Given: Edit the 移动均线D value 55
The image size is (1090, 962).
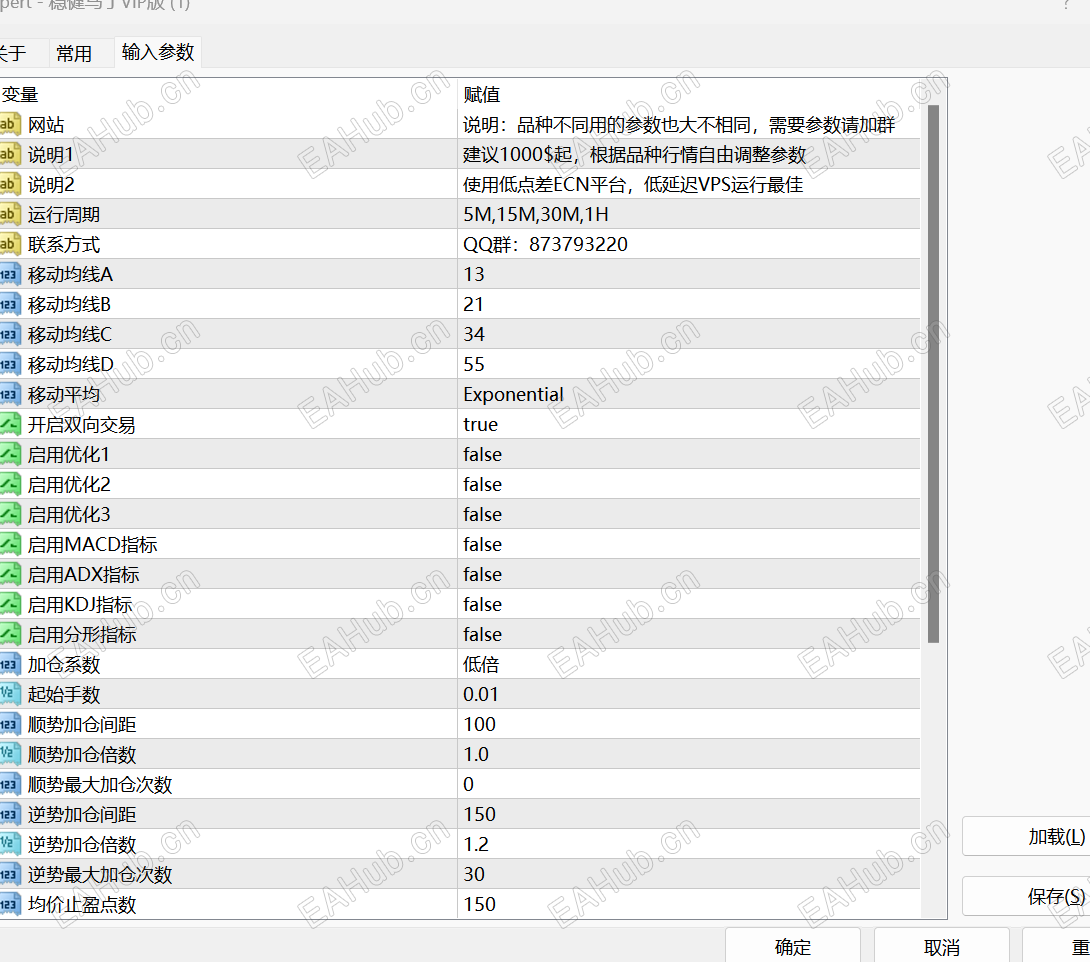Looking at the screenshot, I should coord(688,364).
